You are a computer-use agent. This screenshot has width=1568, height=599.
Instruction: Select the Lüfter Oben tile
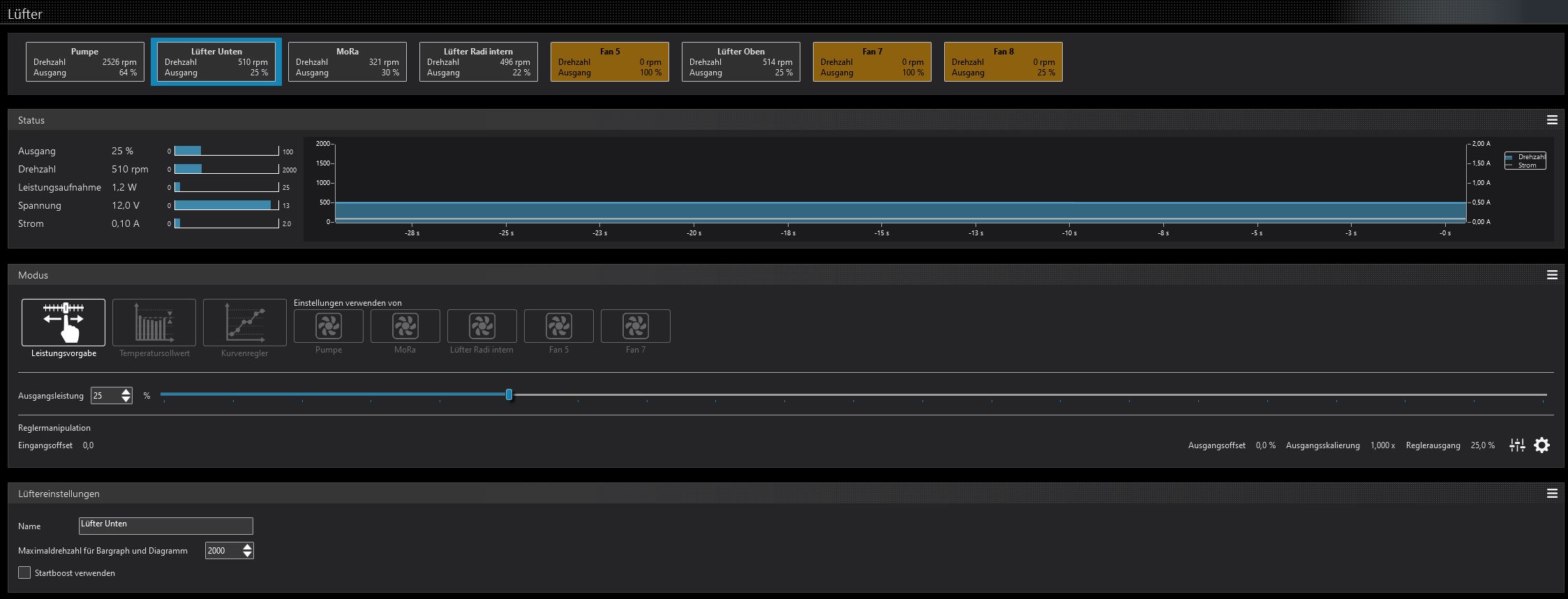pyautogui.click(x=740, y=62)
